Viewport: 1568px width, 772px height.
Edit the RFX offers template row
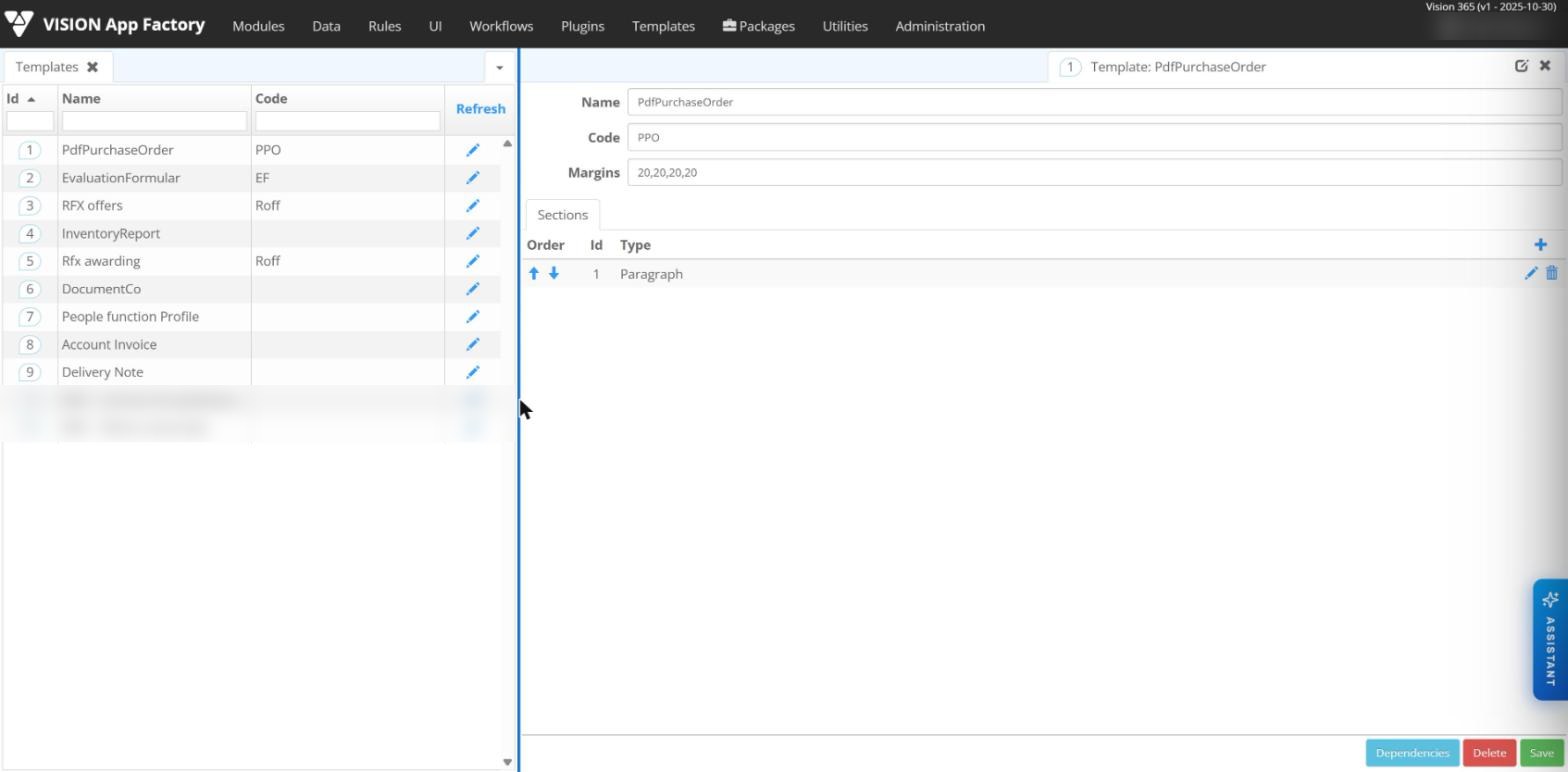click(473, 206)
